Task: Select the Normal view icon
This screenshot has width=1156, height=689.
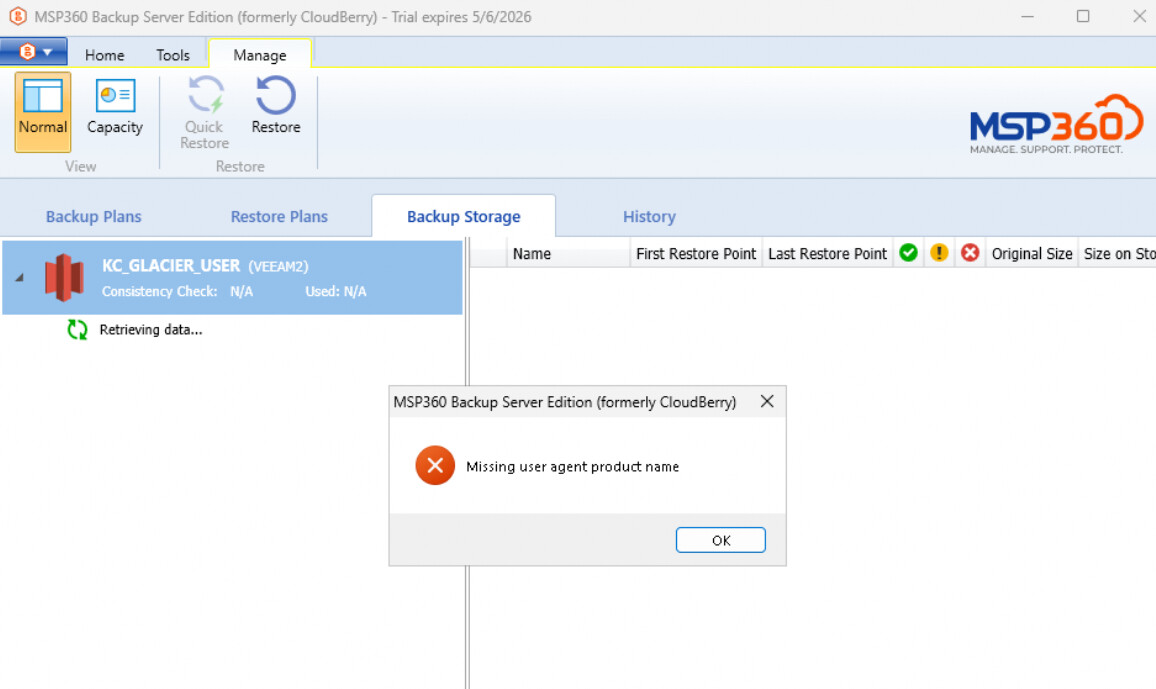Action: pyautogui.click(x=42, y=98)
